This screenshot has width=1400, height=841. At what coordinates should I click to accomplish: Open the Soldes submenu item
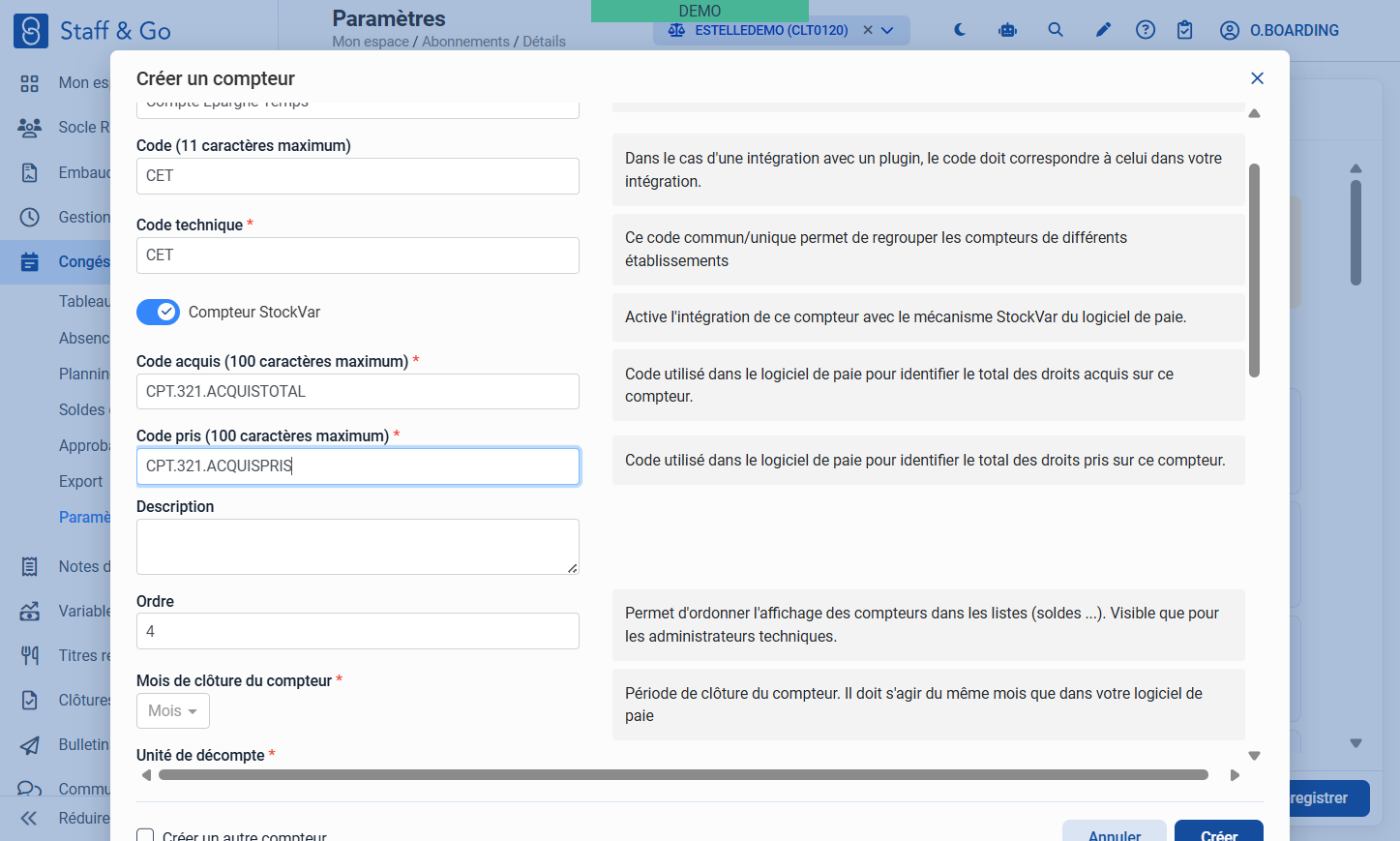(84, 409)
